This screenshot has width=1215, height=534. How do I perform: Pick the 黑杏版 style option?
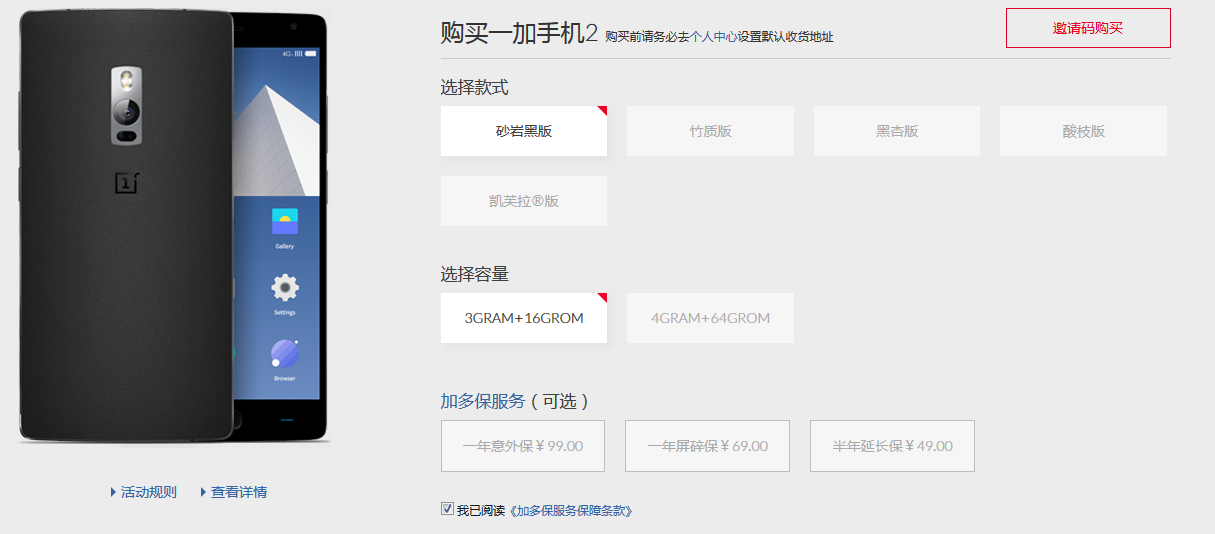click(x=897, y=131)
